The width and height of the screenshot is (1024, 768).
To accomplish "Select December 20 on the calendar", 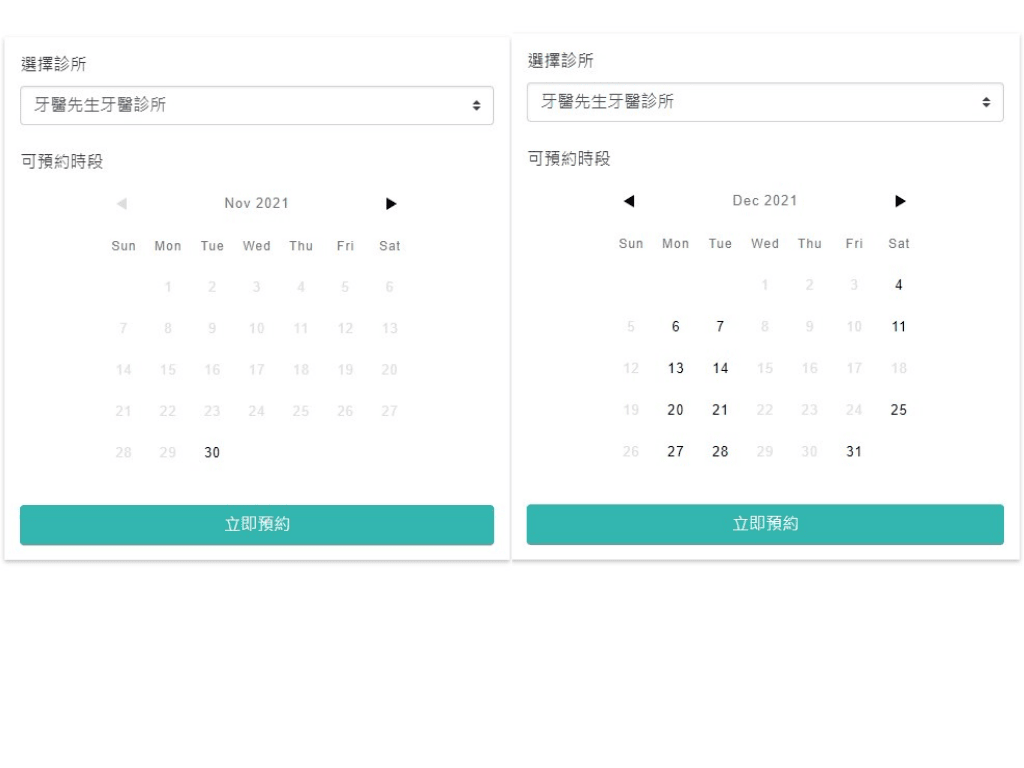I will tap(676, 410).
